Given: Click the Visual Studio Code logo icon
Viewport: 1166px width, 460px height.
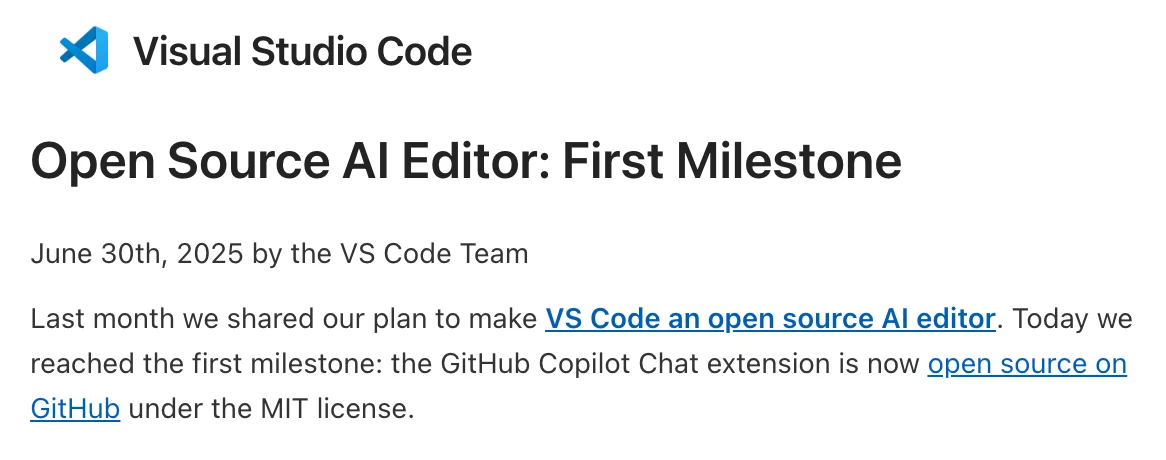Looking at the screenshot, I should [83, 50].
